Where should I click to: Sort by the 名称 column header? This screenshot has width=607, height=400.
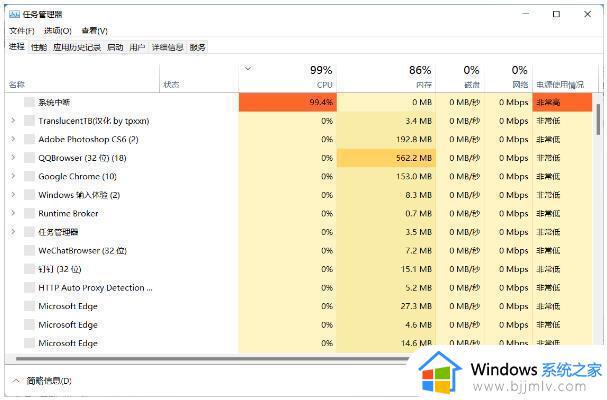pos(82,79)
